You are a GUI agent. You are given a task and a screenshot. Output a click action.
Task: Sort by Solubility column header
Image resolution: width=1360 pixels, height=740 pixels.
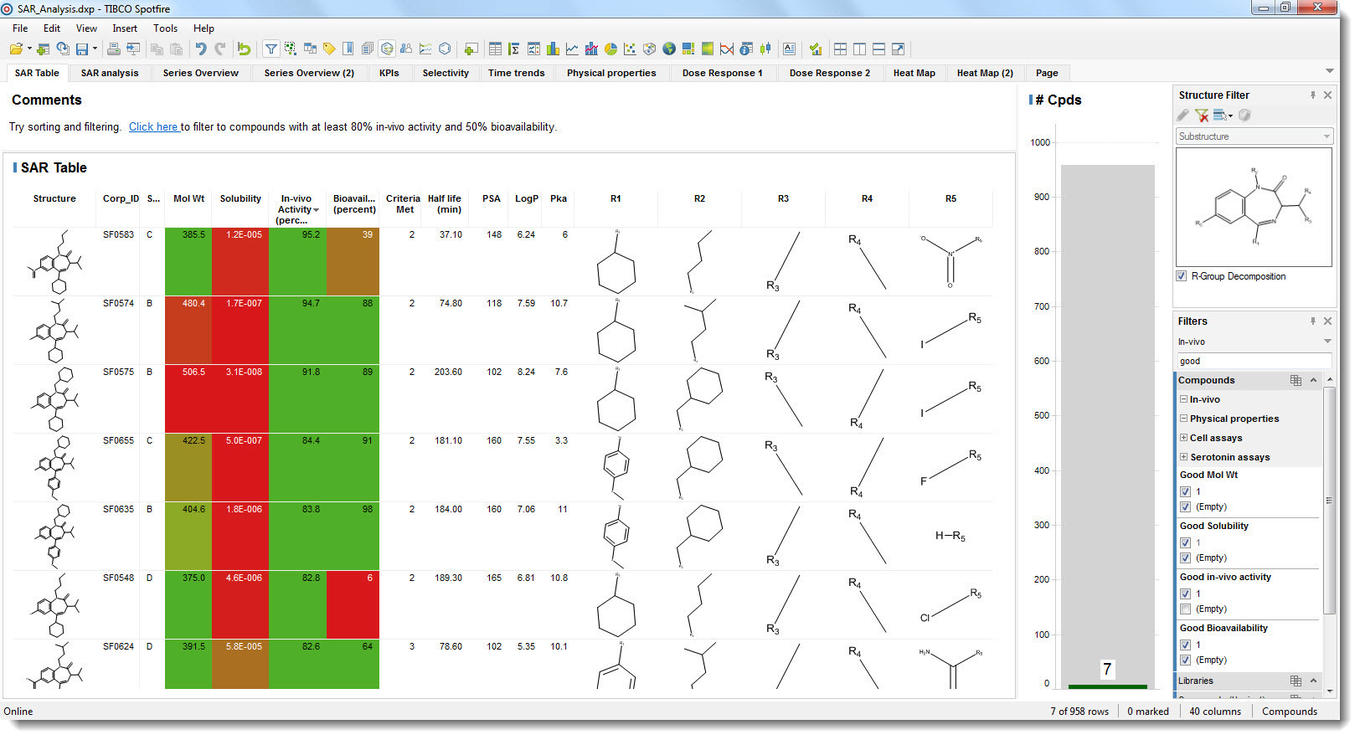click(241, 199)
